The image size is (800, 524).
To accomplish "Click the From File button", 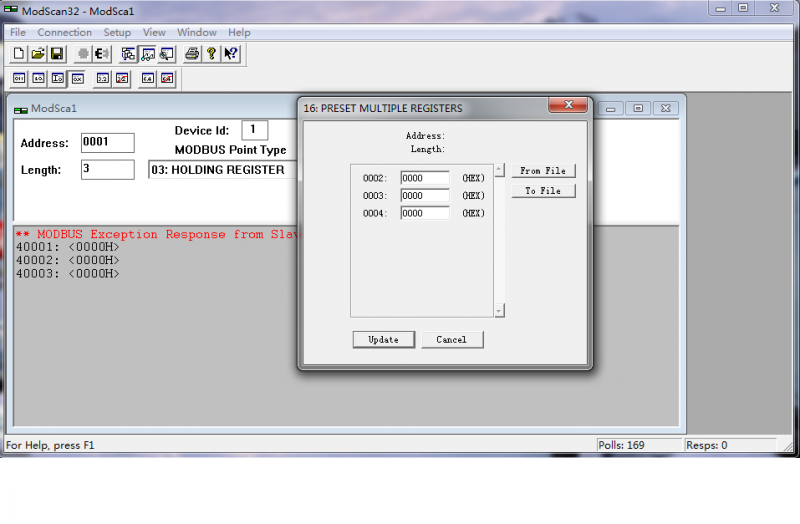I will point(543,171).
